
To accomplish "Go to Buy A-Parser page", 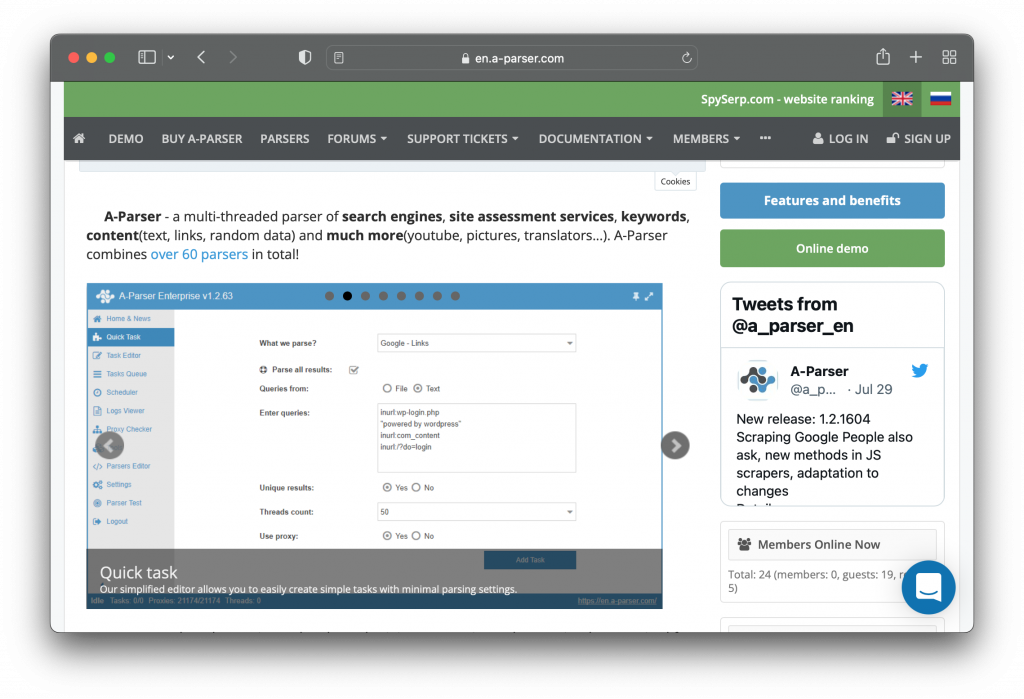I will coord(202,139).
